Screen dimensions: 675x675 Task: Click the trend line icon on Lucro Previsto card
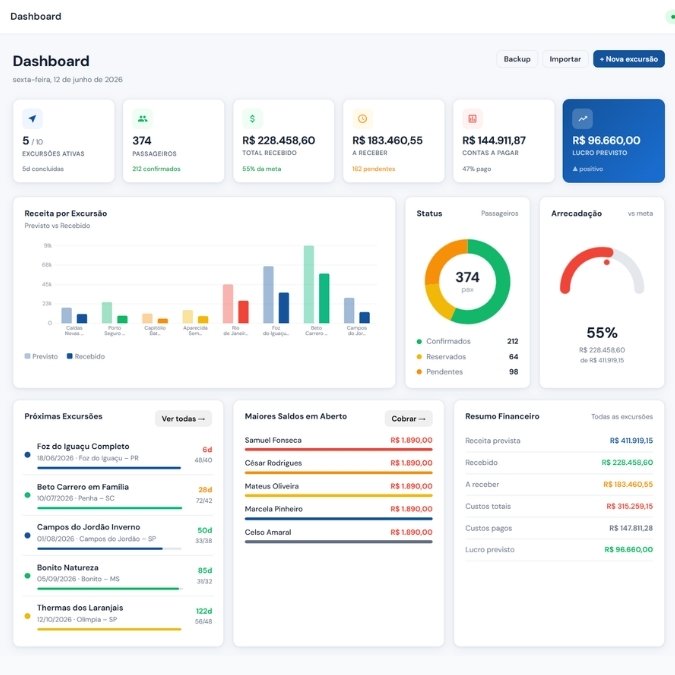(x=582, y=119)
